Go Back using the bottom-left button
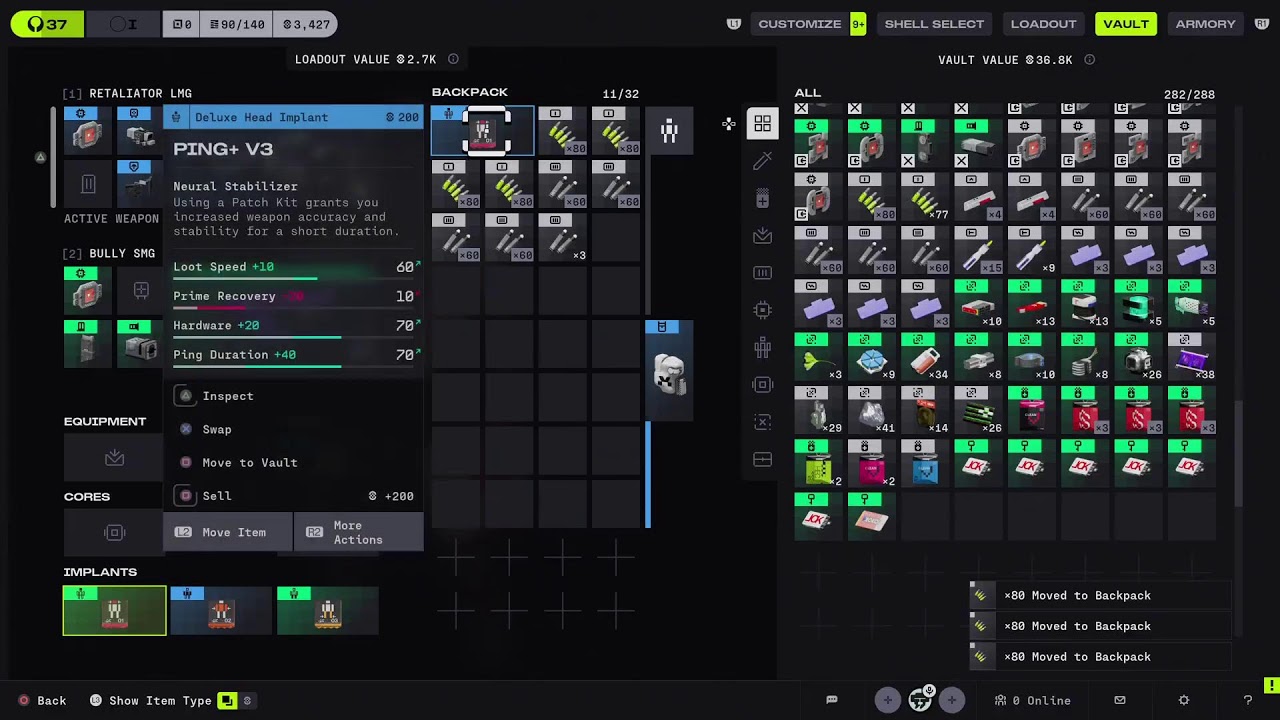 [42, 701]
